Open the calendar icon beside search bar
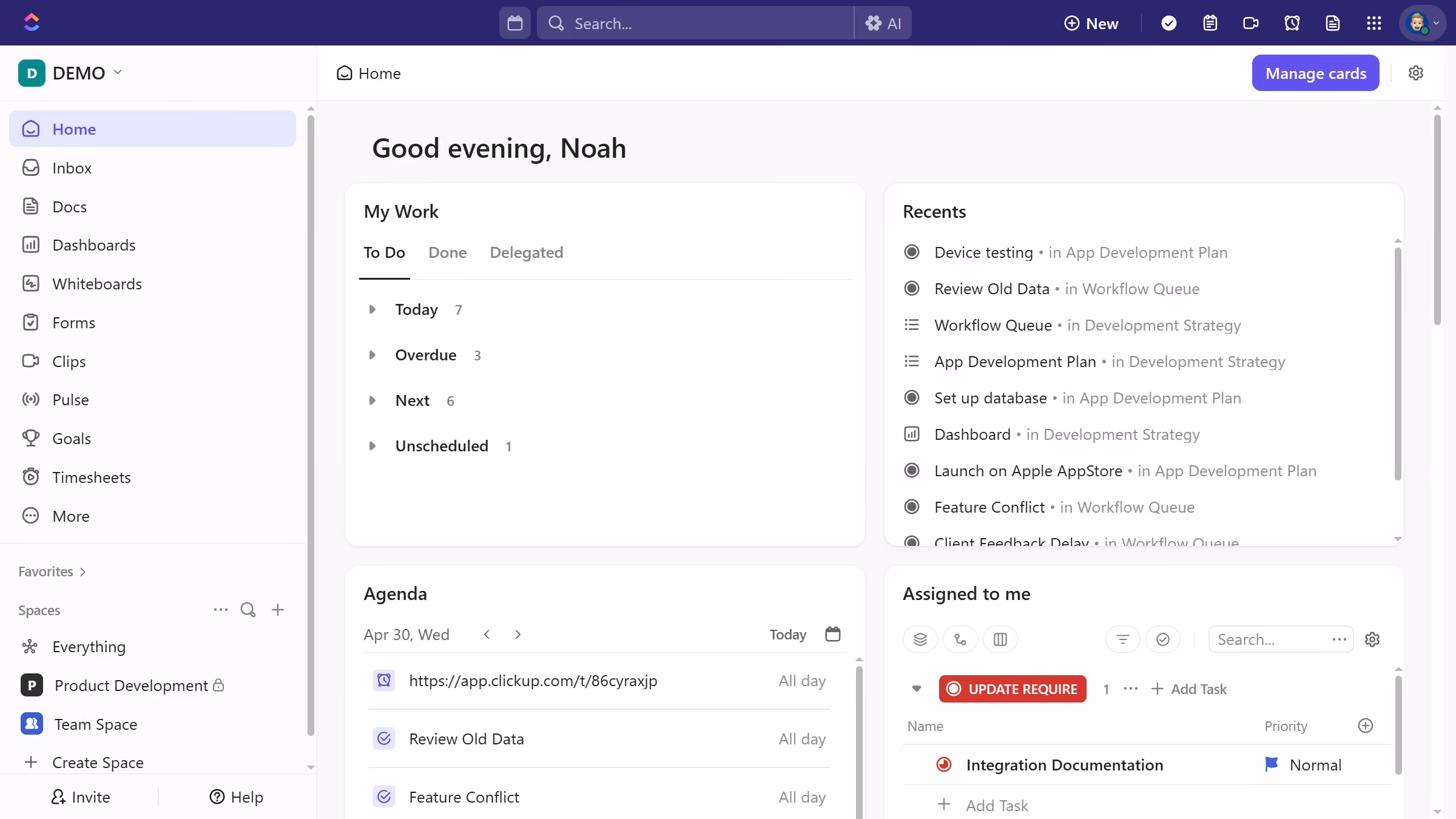 coord(515,23)
